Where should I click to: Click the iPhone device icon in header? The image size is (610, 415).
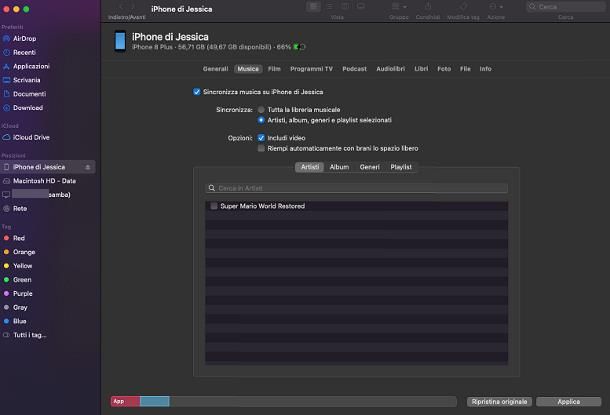pos(120,41)
